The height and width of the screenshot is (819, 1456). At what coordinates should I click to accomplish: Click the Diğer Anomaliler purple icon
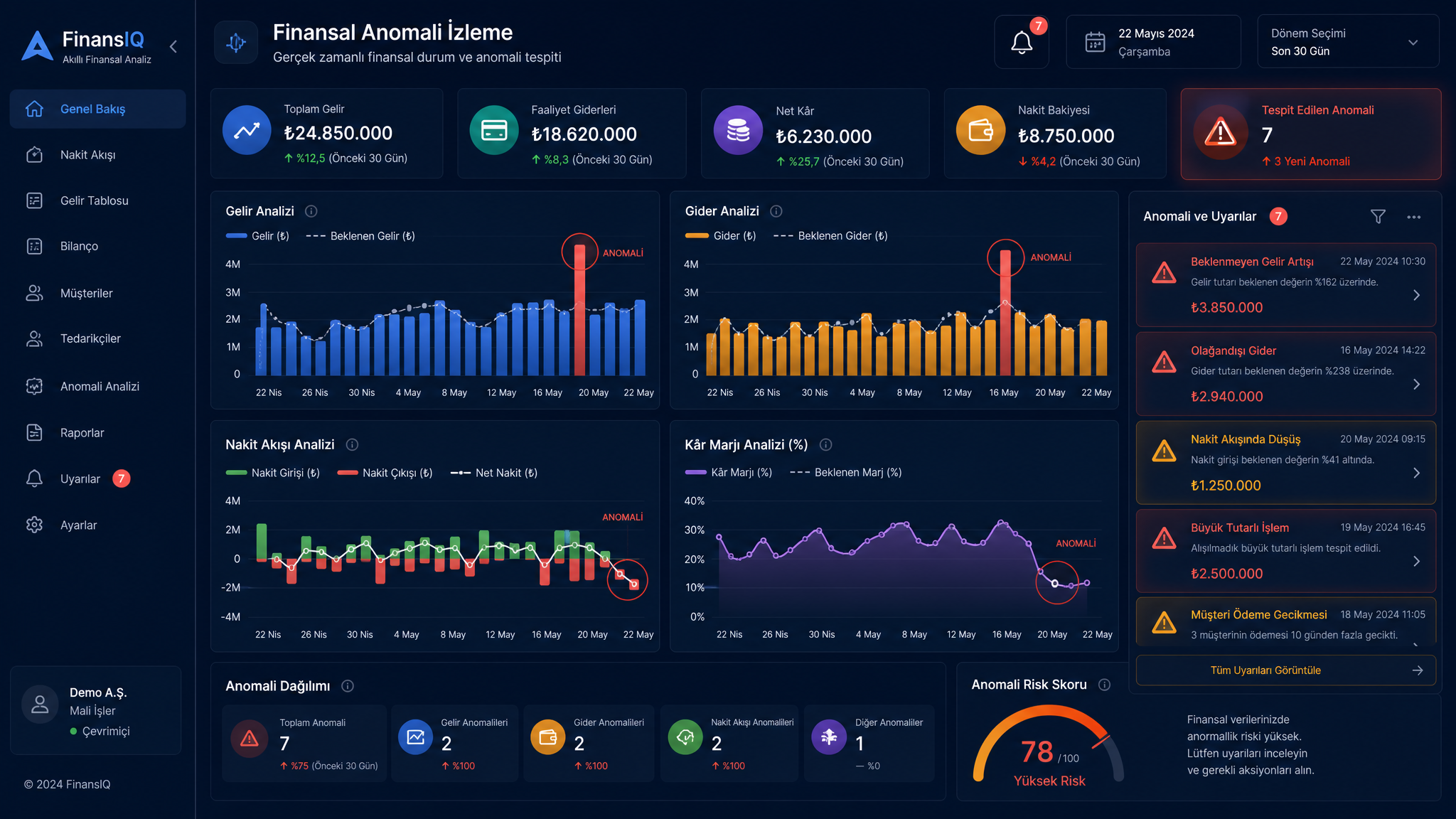(829, 737)
